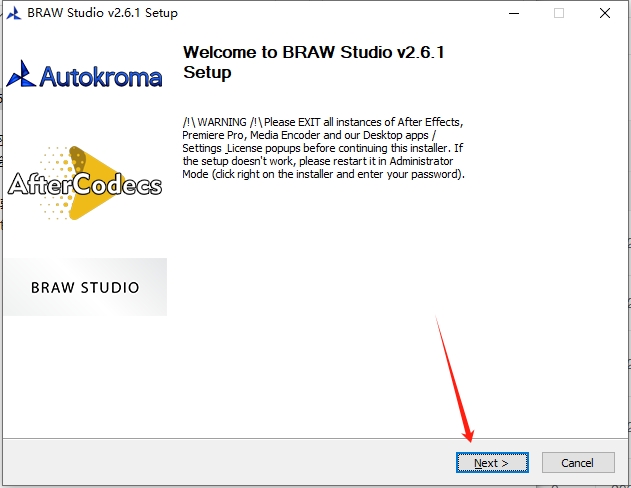
Task: Minimize the BRAW Studio Setup window
Action: 514,13
